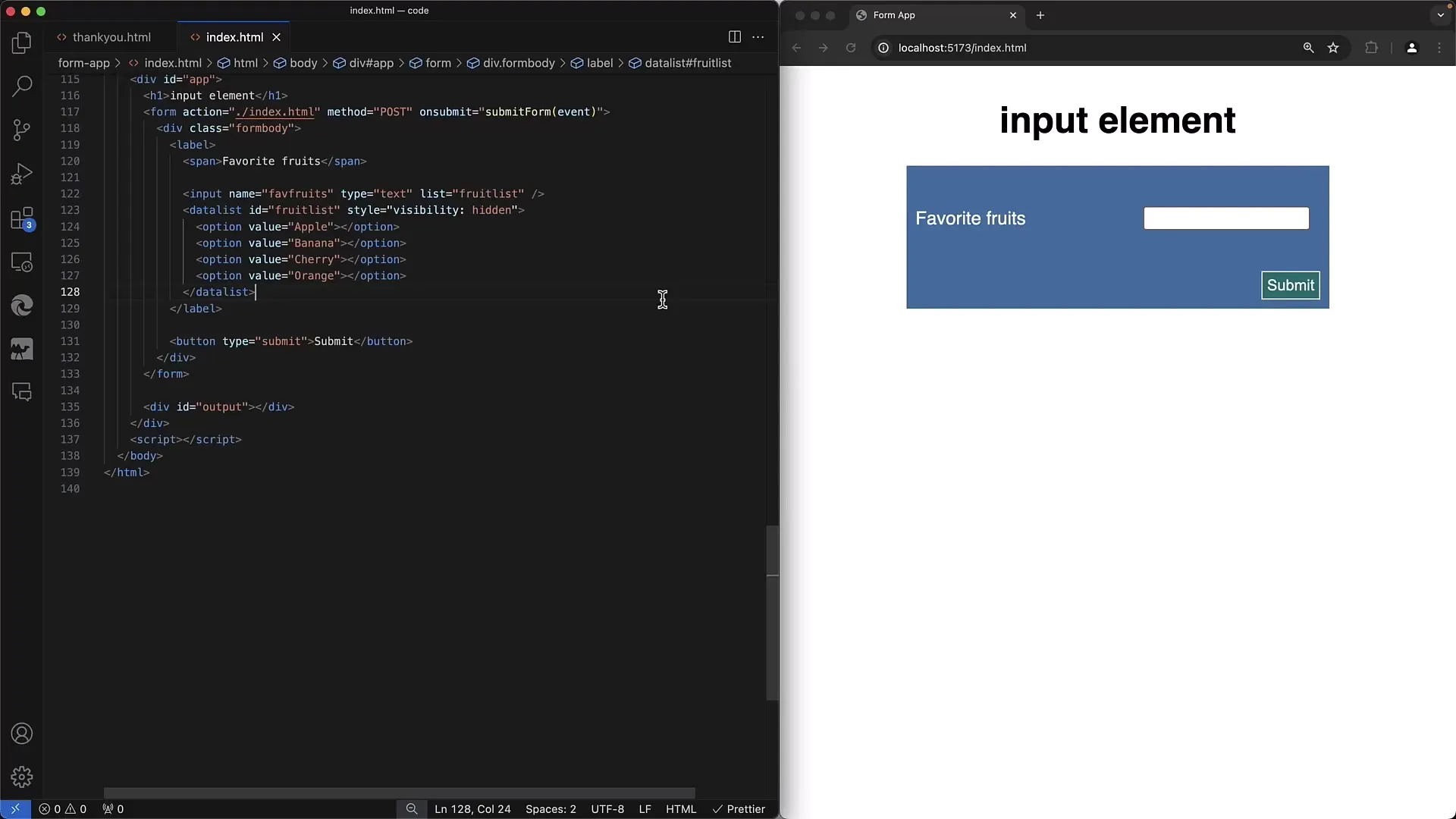This screenshot has width=1456, height=819.
Task: Click the zoom magnifier icon in status bar
Action: pos(412,809)
